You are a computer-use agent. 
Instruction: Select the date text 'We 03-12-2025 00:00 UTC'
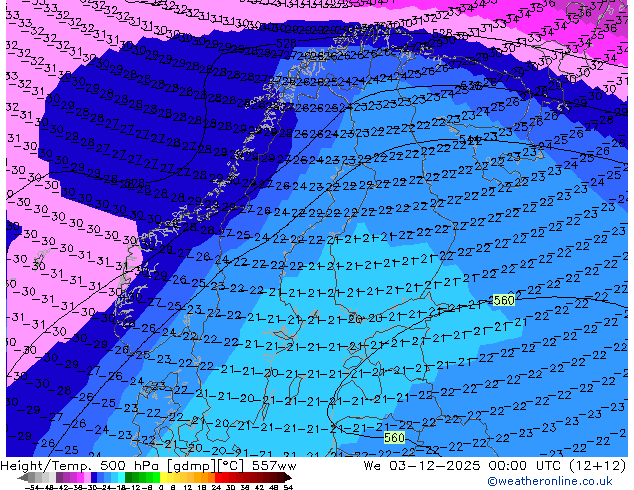click(x=464, y=466)
